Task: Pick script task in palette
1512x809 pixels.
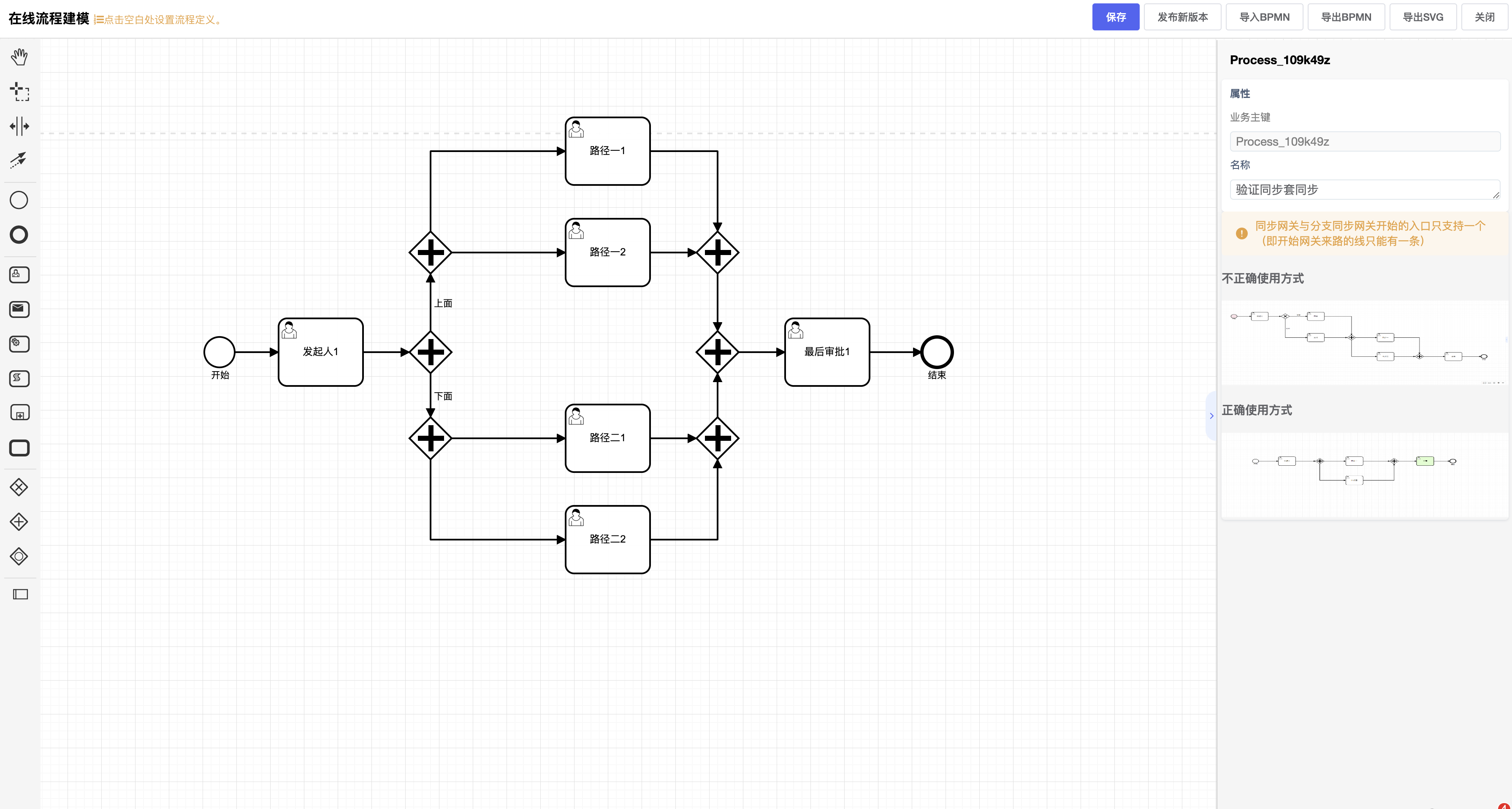Action: (x=19, y=379)
